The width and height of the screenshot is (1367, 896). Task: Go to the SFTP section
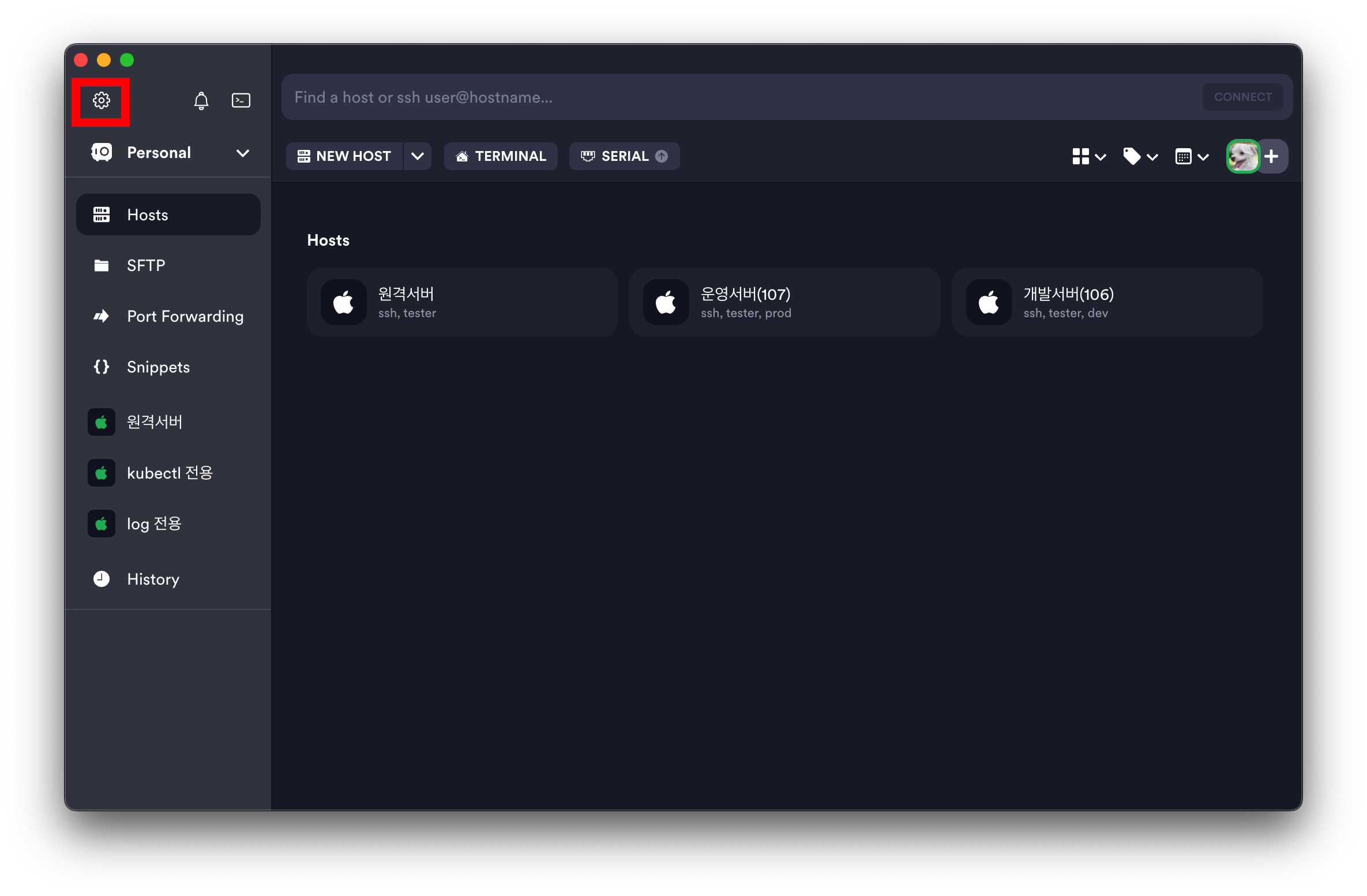click(146, 265)
